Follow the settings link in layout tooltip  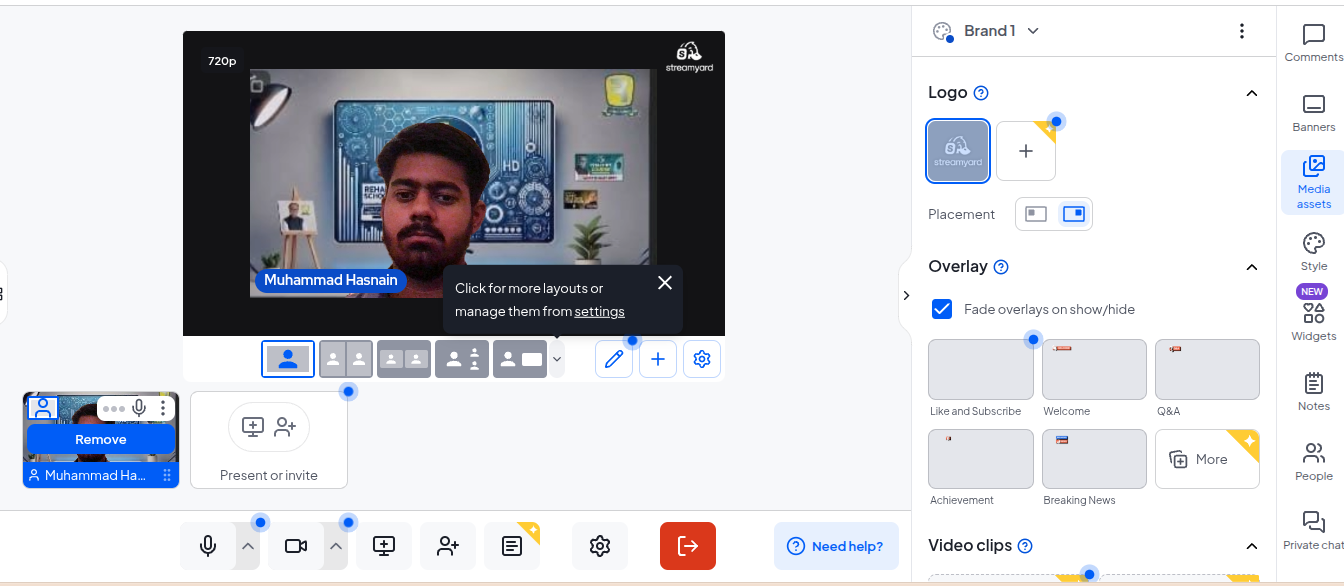point(599,312)
